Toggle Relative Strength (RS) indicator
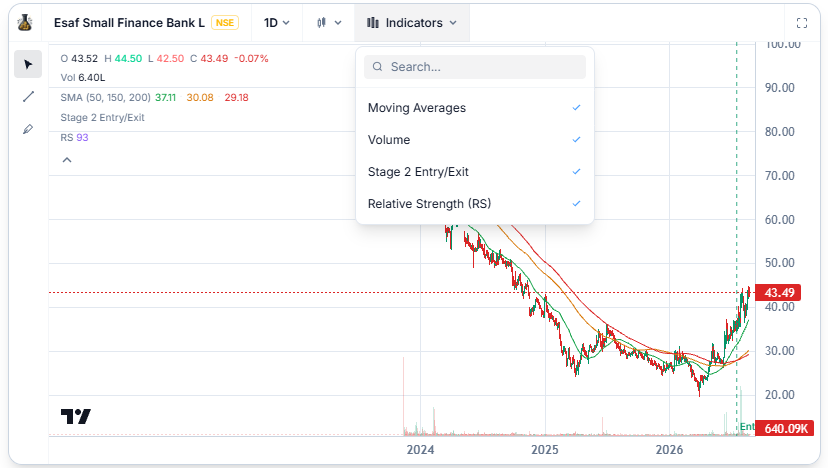 (475, 203)
